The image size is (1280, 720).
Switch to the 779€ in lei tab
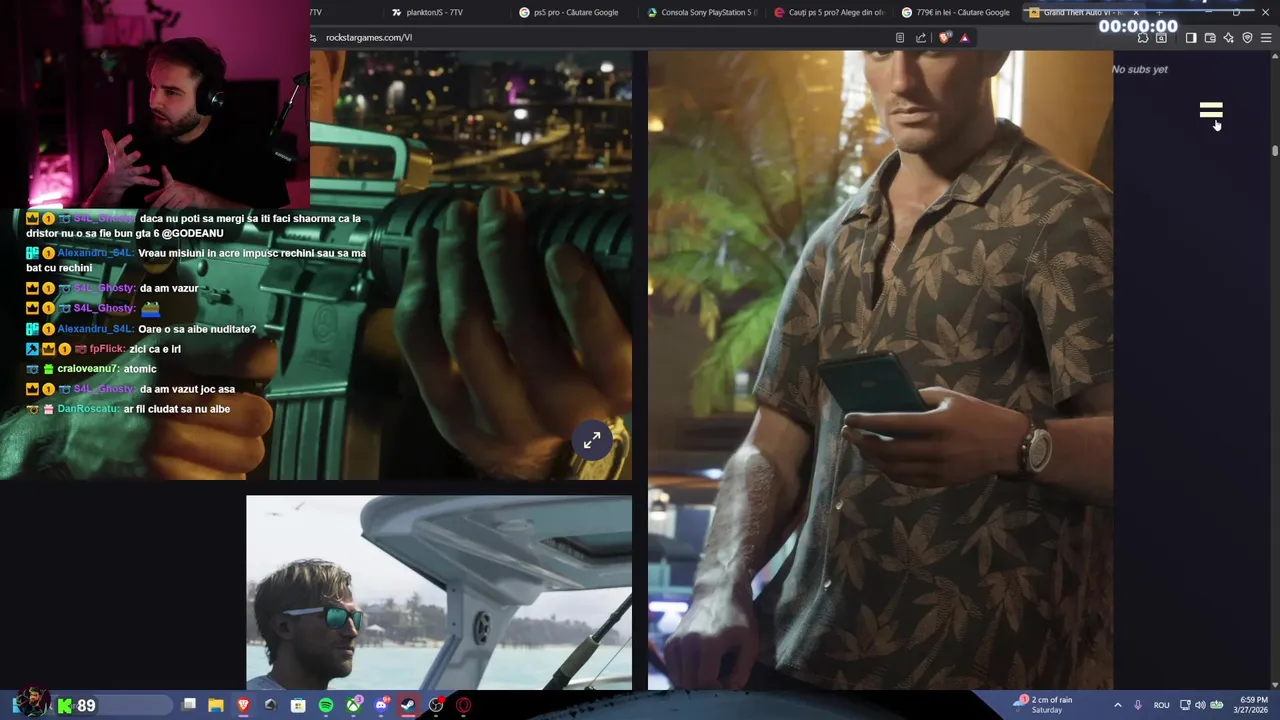958,12
